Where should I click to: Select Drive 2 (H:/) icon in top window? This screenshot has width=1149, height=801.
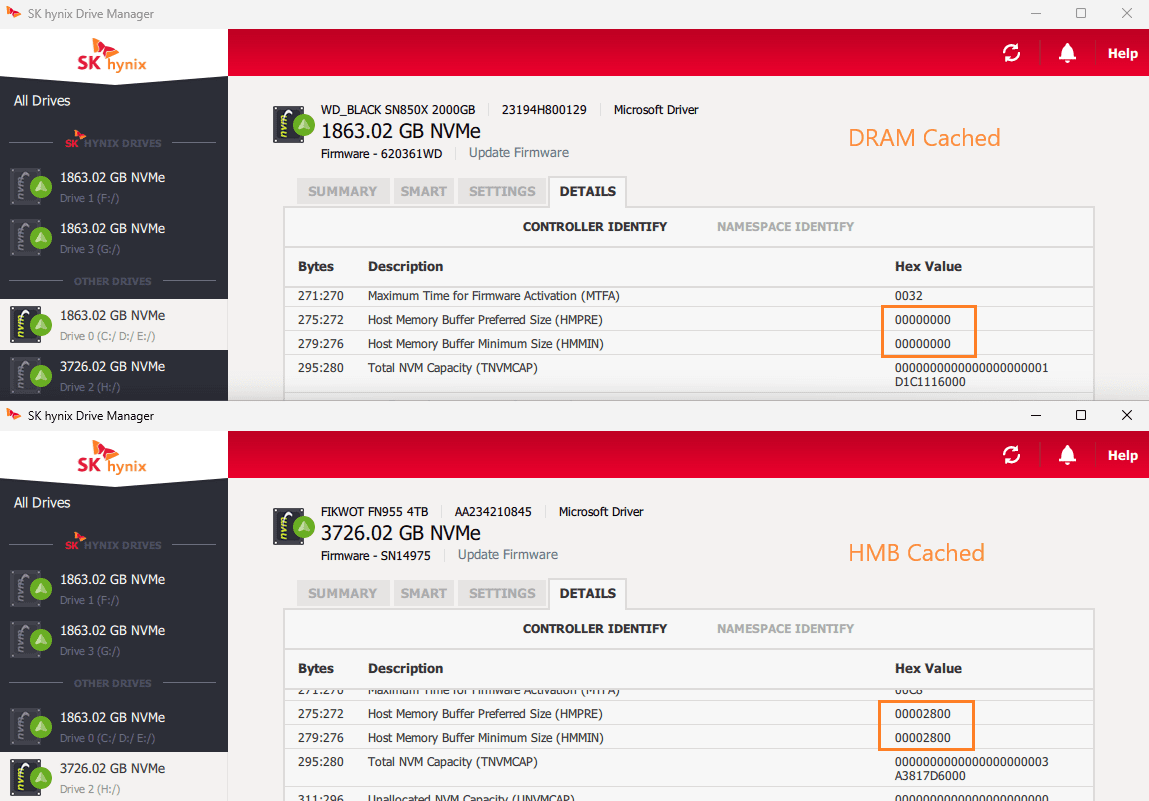pyautogui.click(x=29, y=375)
